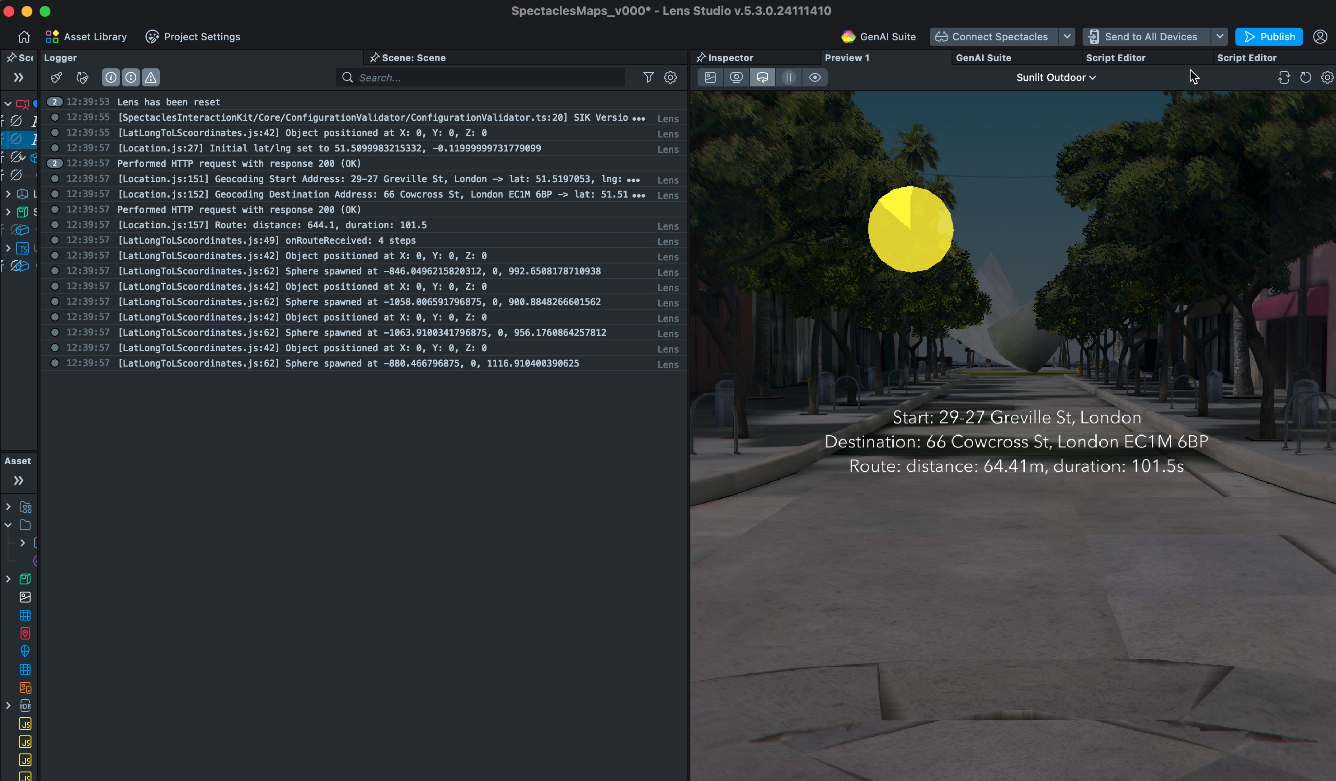This screenshot has height=781, width=1336.
Task: Reset the preview with the refresh icon
Action: tap(1305, 77)
